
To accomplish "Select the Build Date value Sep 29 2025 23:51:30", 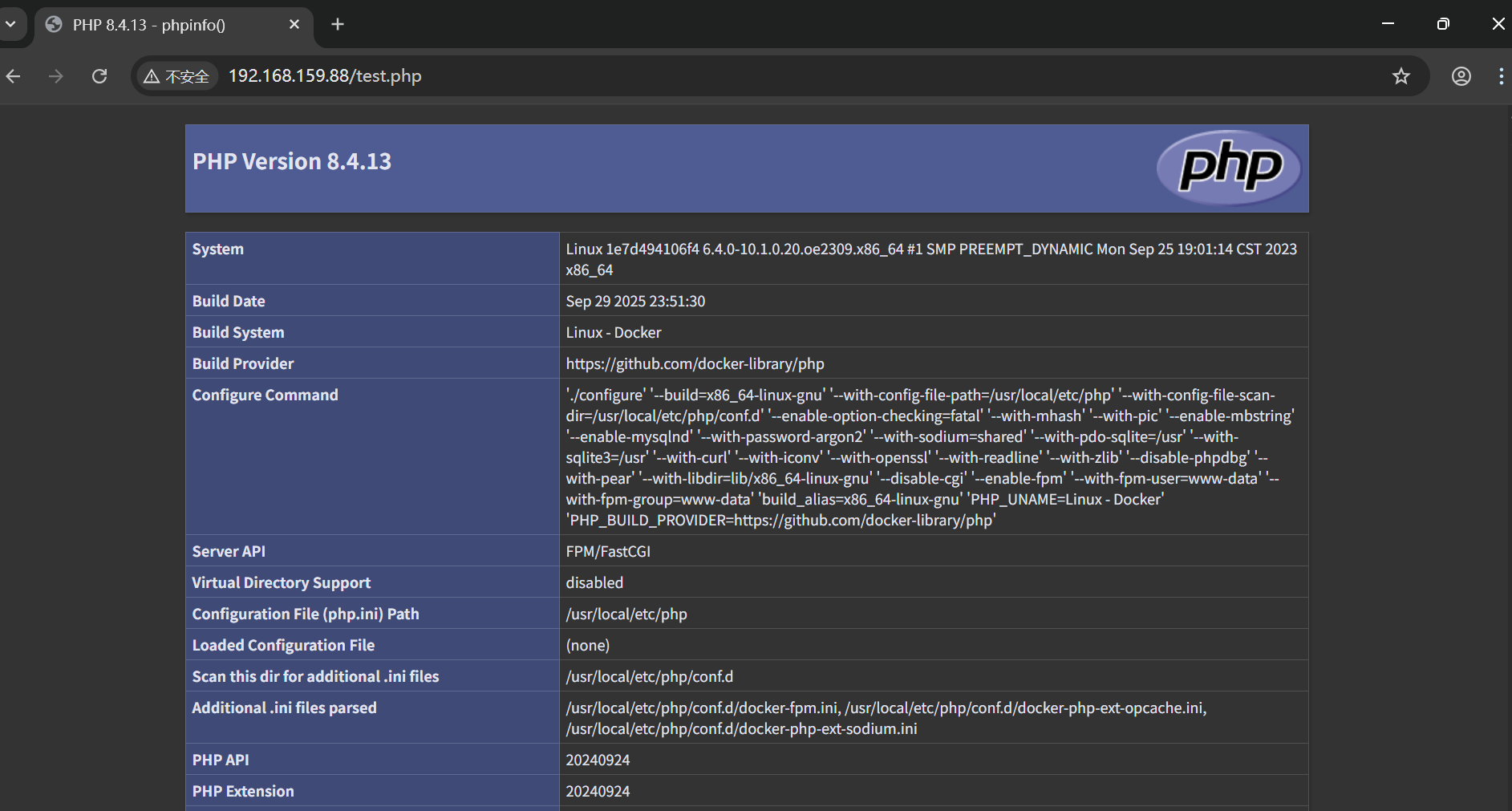I will (x=635, y=302).
